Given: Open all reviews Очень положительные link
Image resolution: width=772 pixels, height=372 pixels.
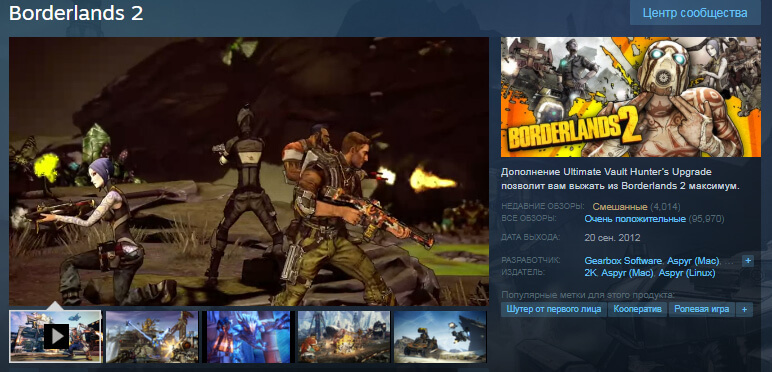Looking at the screenshot, I should 635,218.
